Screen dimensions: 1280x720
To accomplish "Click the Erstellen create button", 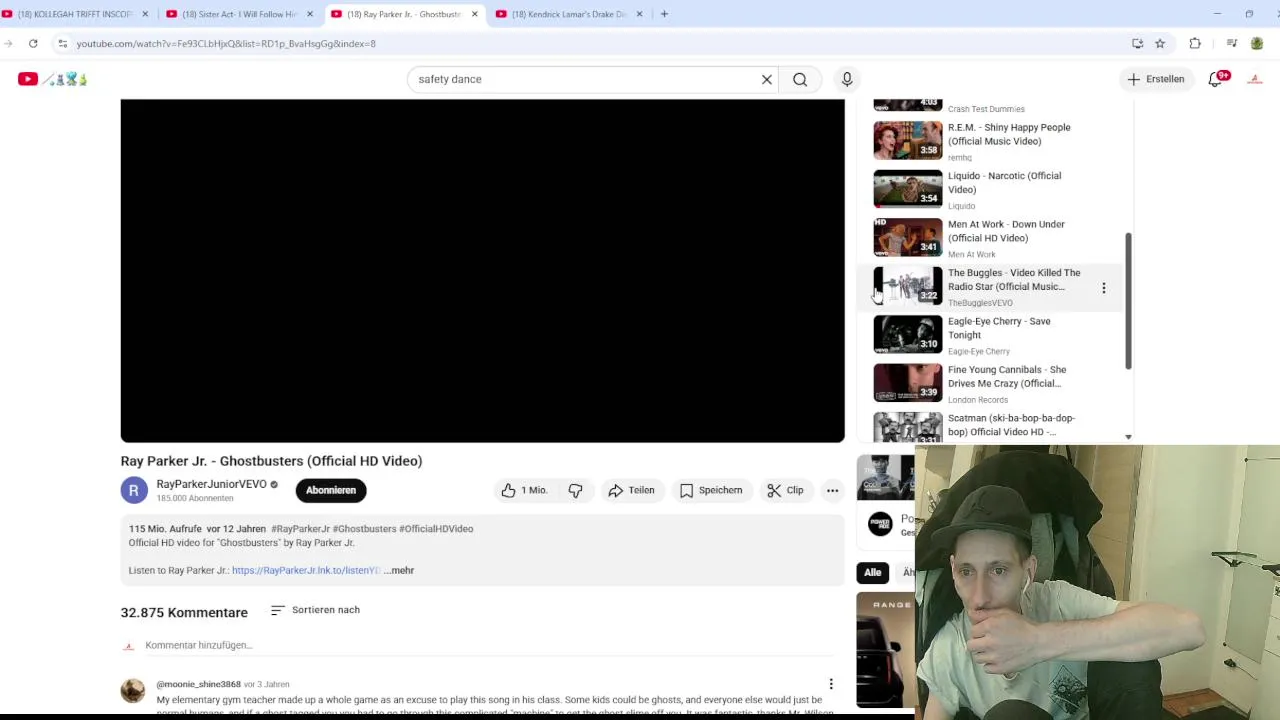I will (x=1155, y=79).
